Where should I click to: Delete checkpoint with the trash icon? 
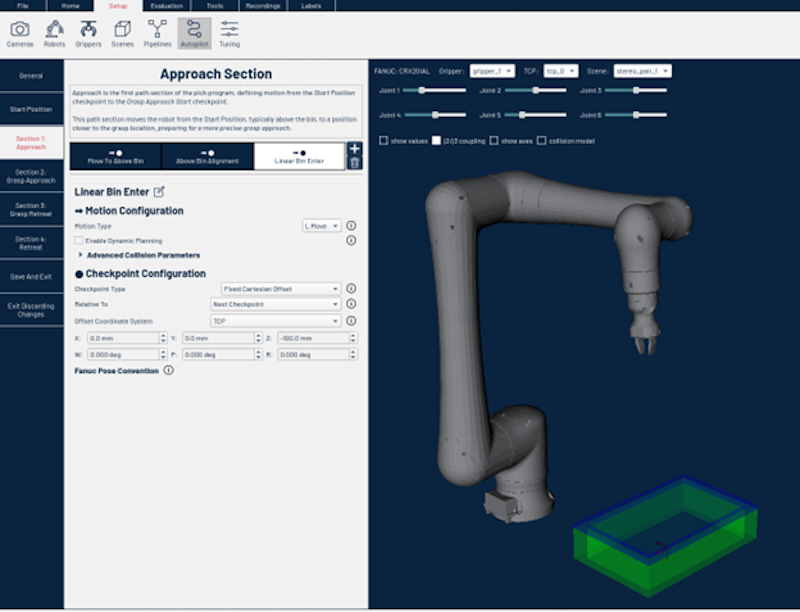click(x=354, y=163)
